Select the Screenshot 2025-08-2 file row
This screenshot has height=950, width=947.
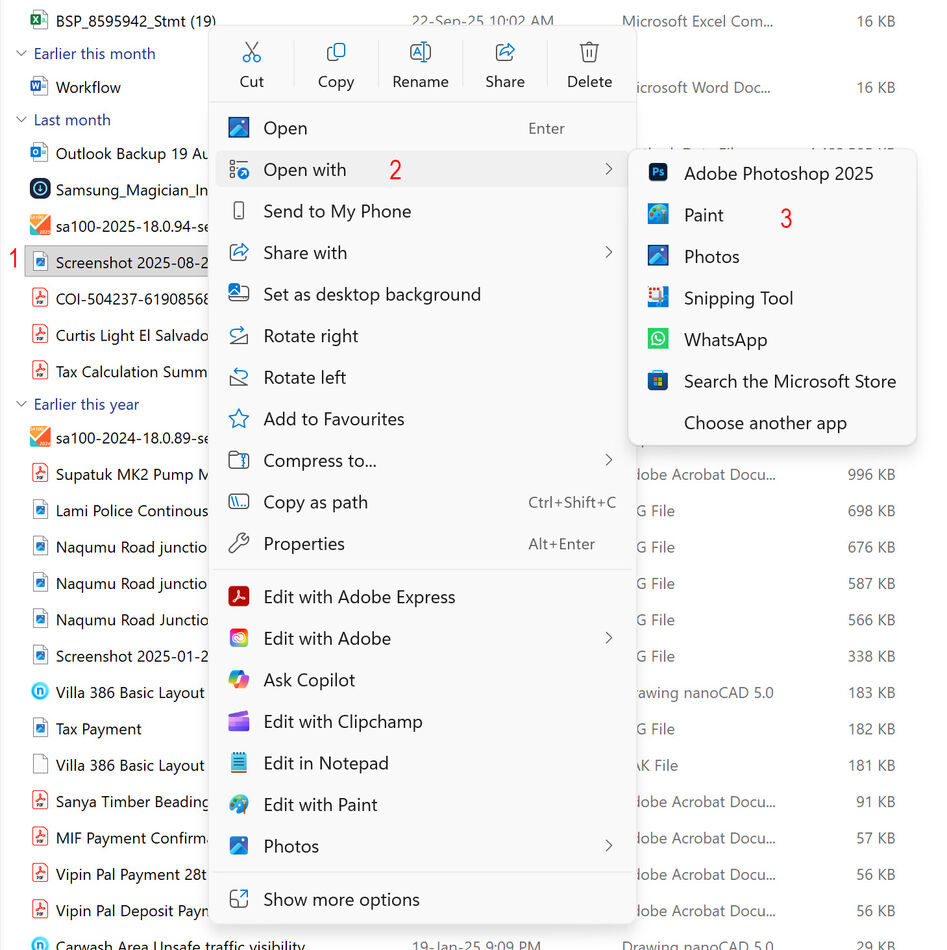point(117,262)
